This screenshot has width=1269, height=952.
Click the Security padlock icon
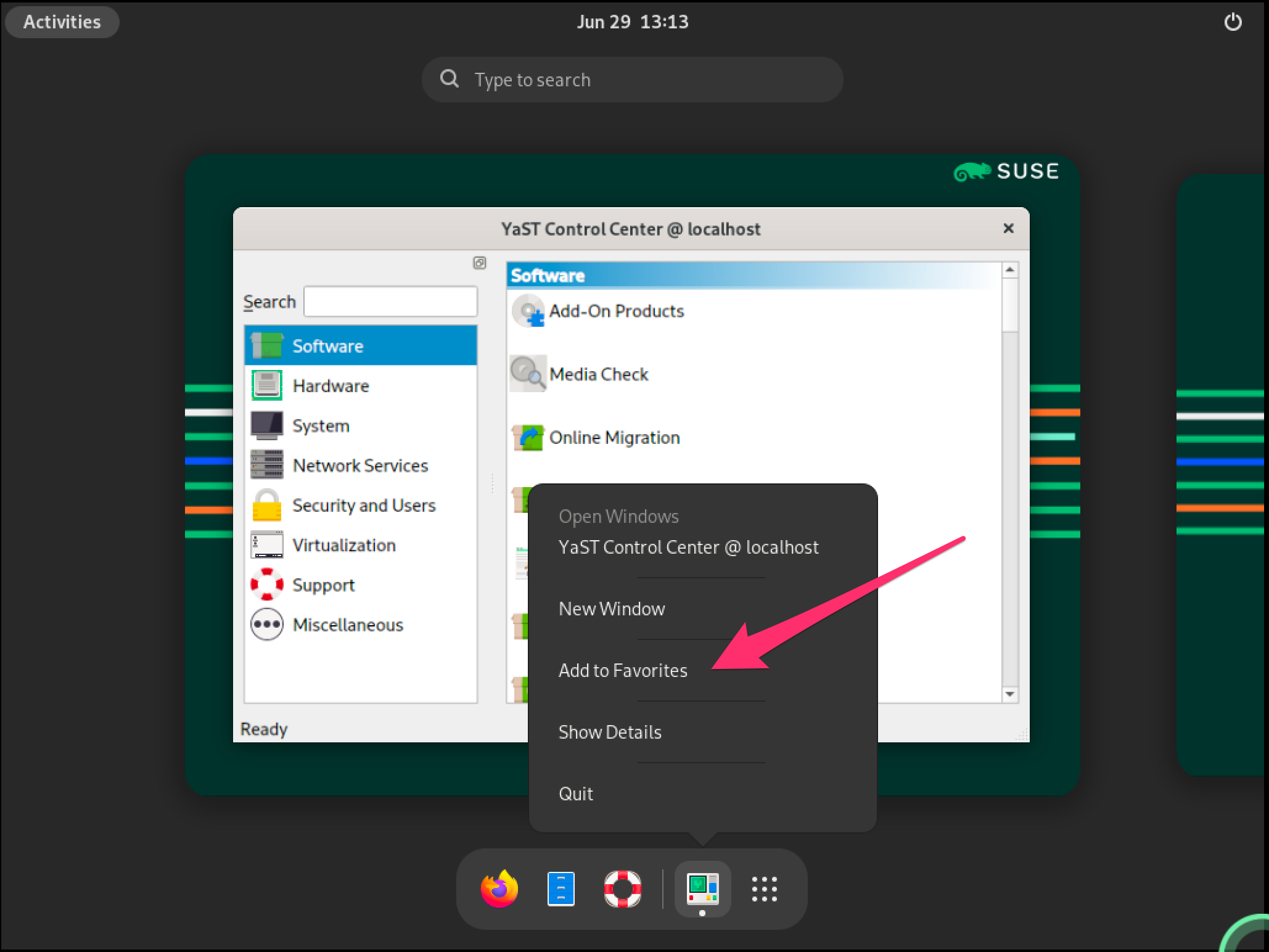pos(267,505)
